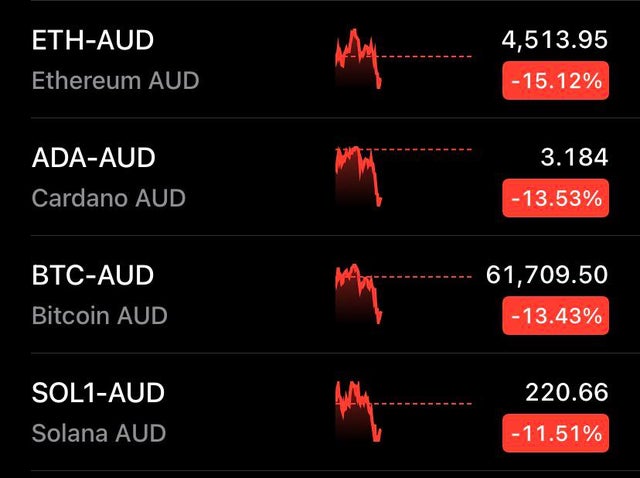640x478 pixels.
Task: Open the SOL1-AUD sparkline chart
Action: pos(403,411)
